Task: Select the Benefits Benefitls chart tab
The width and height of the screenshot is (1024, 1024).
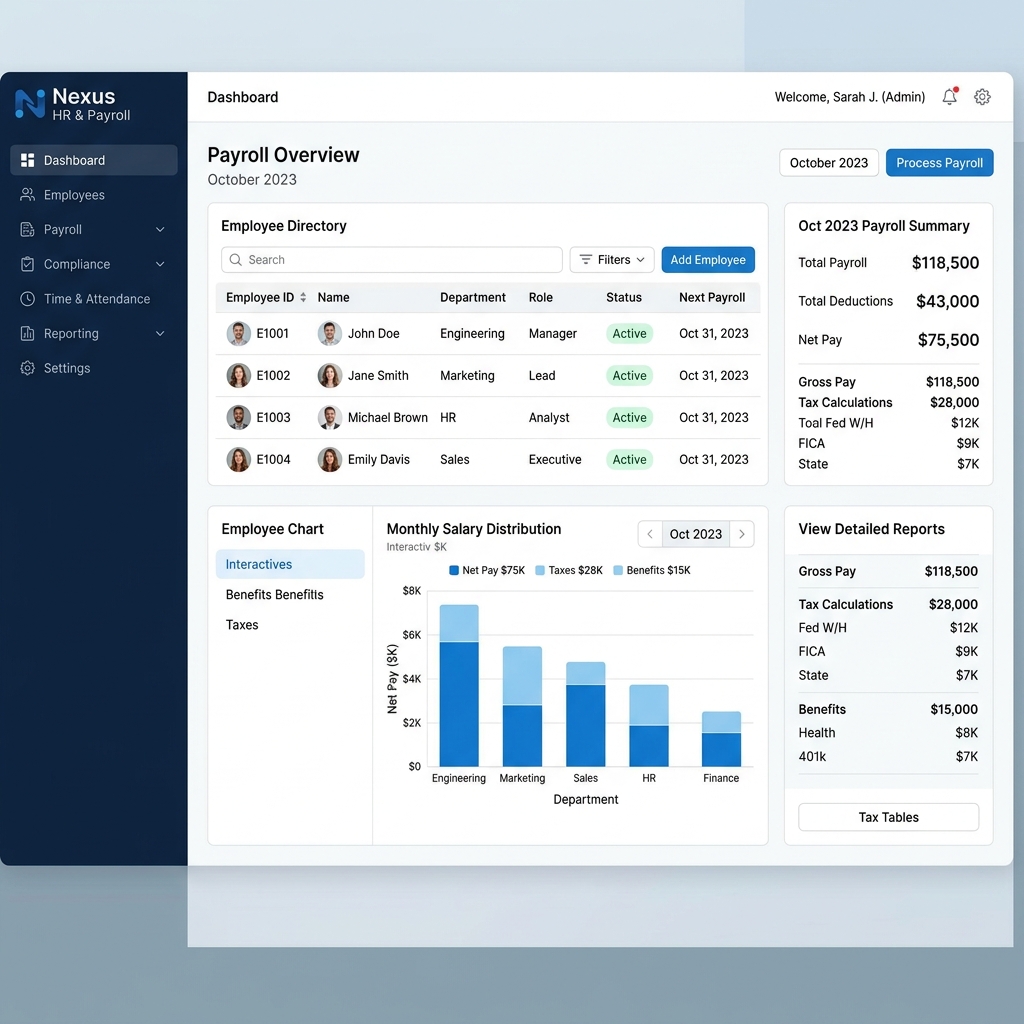Action: [290, 594]
